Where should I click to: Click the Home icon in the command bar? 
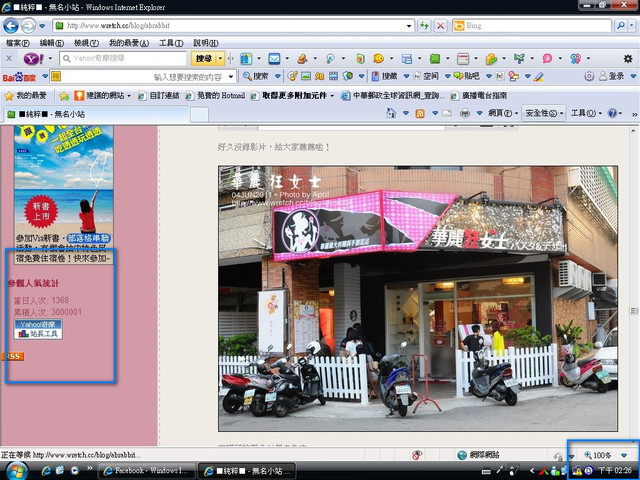[x=391, y=113]
